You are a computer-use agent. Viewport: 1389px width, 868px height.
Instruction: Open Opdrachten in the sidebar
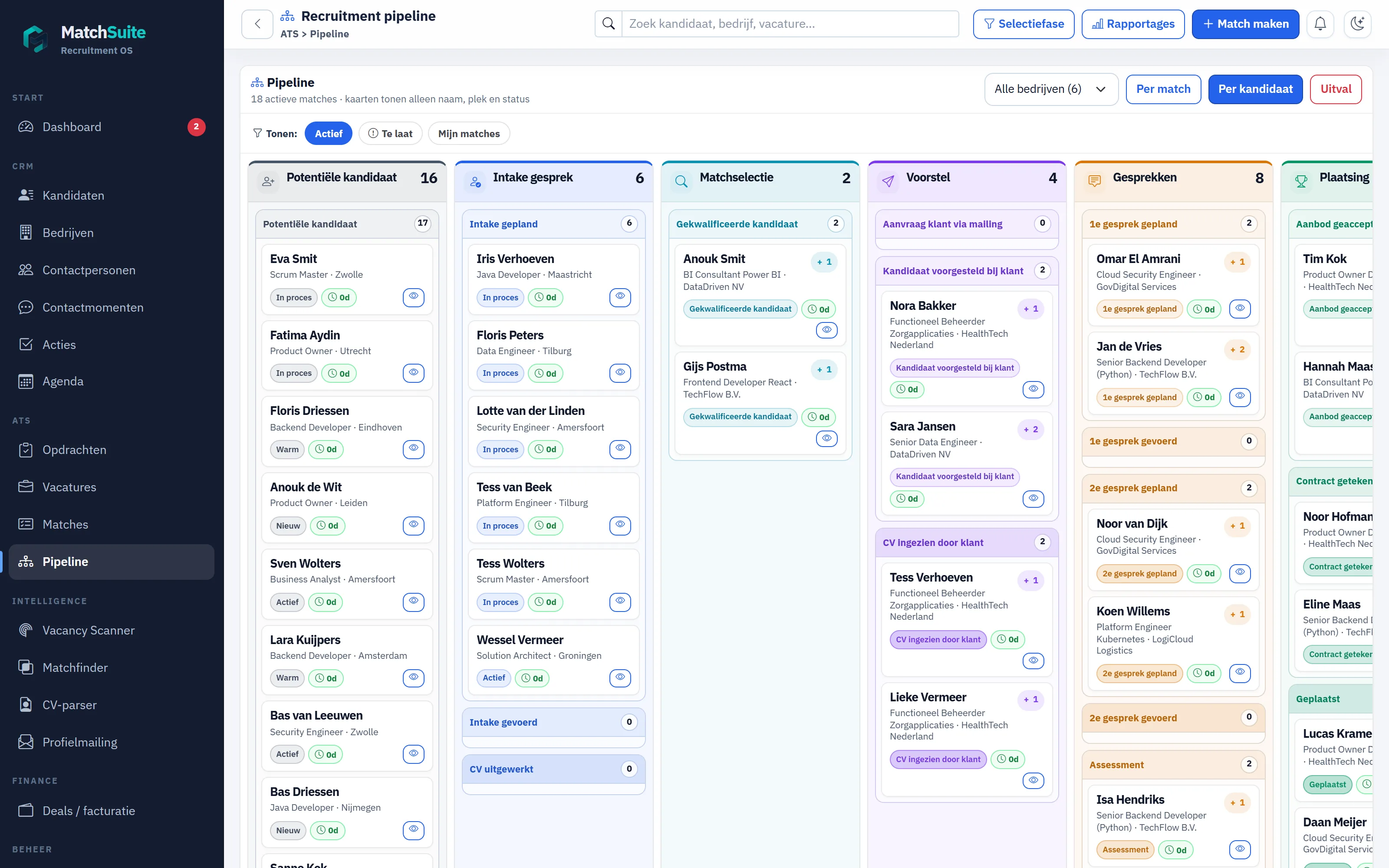tap(112, 450)
